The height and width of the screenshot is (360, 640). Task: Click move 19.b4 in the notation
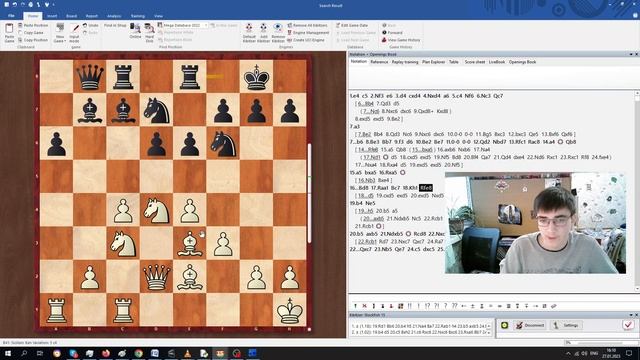tap(357, 203)
